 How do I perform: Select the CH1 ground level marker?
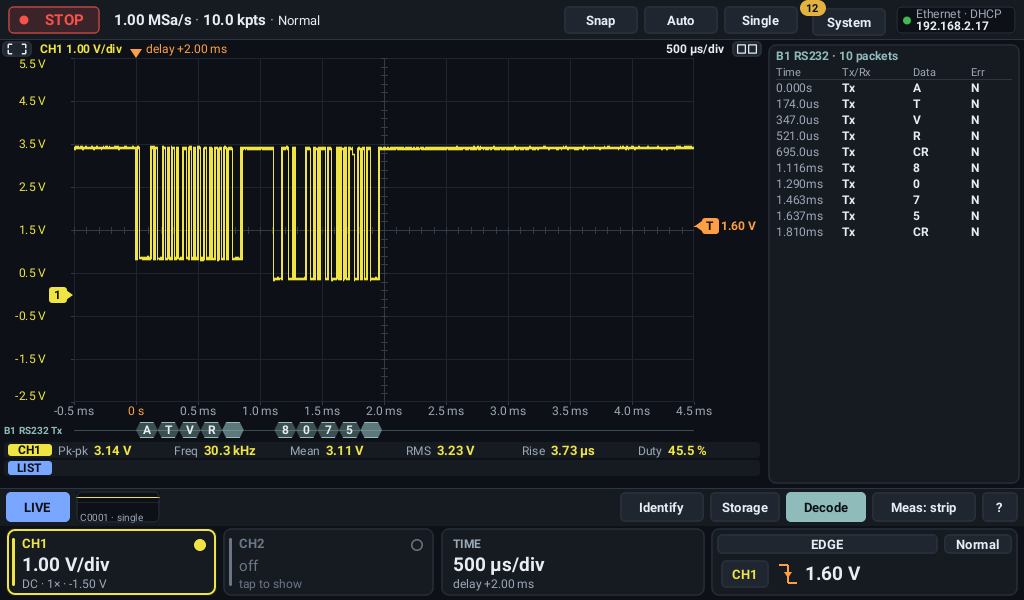pos(59,295)
